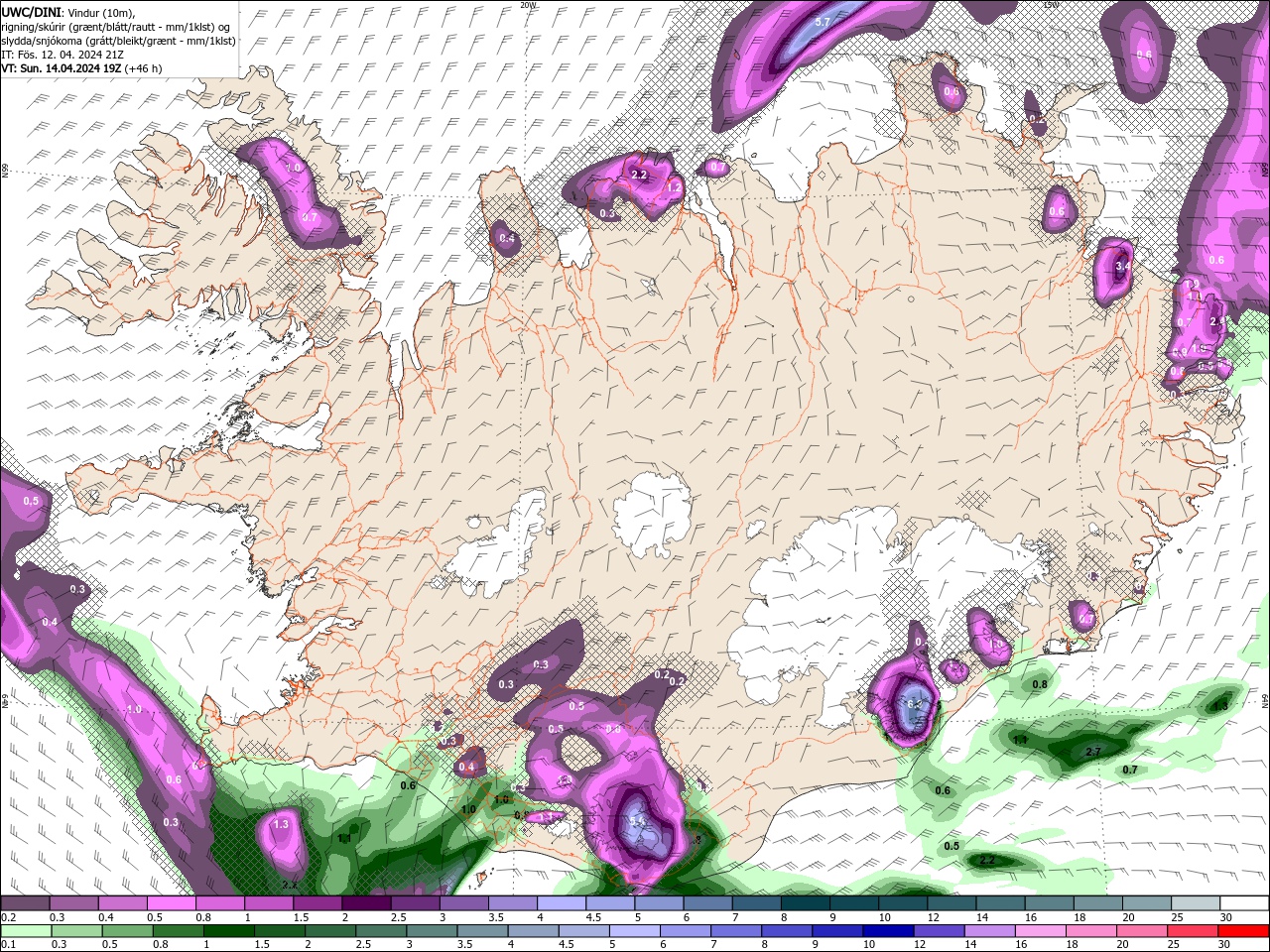
Task: Pick the snow legend swatch between 1.5 and 2
Action: click(317, 903)
